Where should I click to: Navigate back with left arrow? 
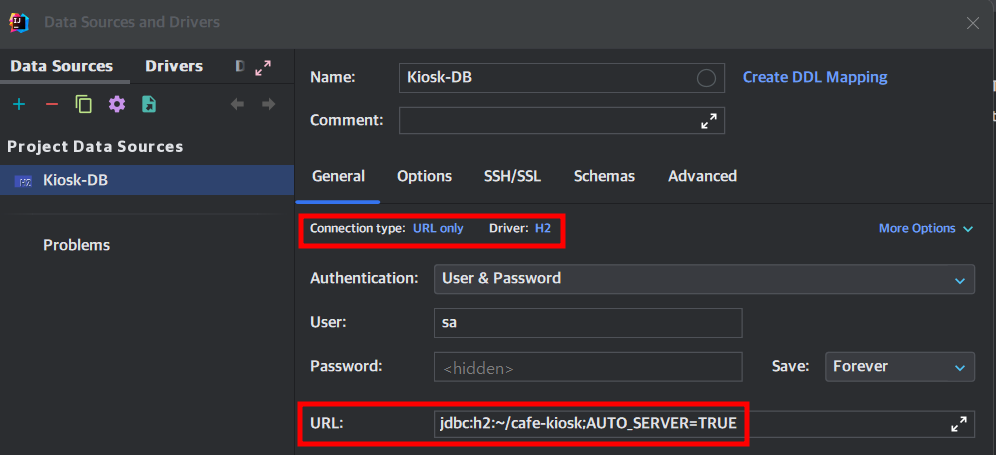pyautogui.click(x=237, y=104)
